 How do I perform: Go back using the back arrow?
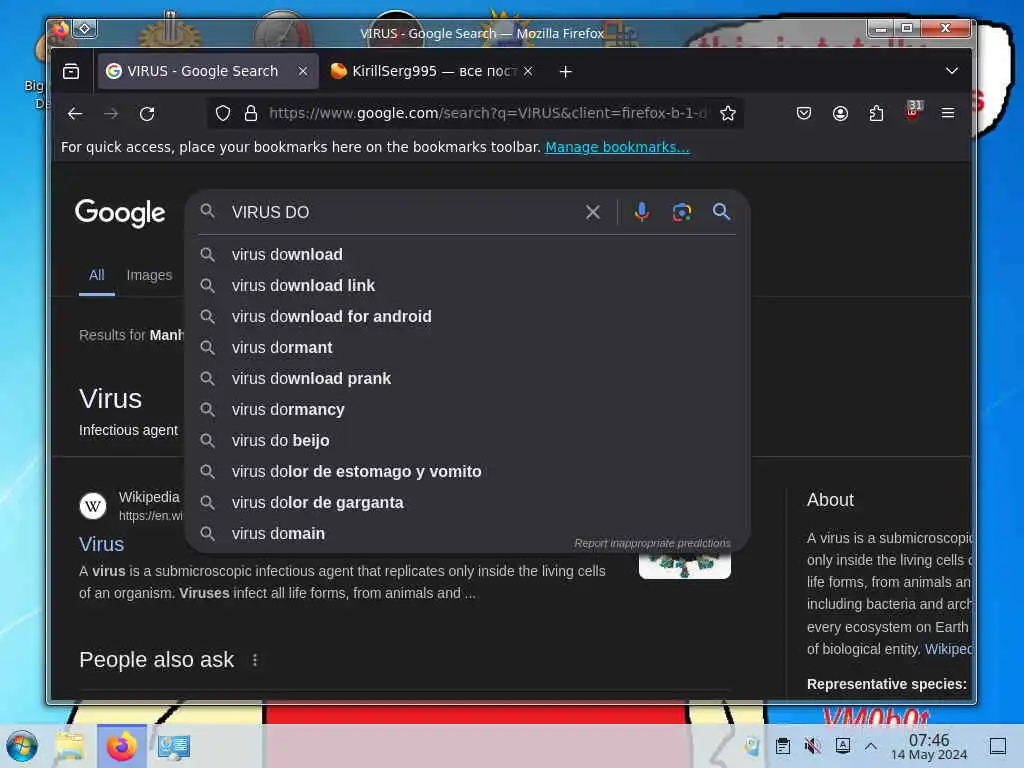coord(75,114)
